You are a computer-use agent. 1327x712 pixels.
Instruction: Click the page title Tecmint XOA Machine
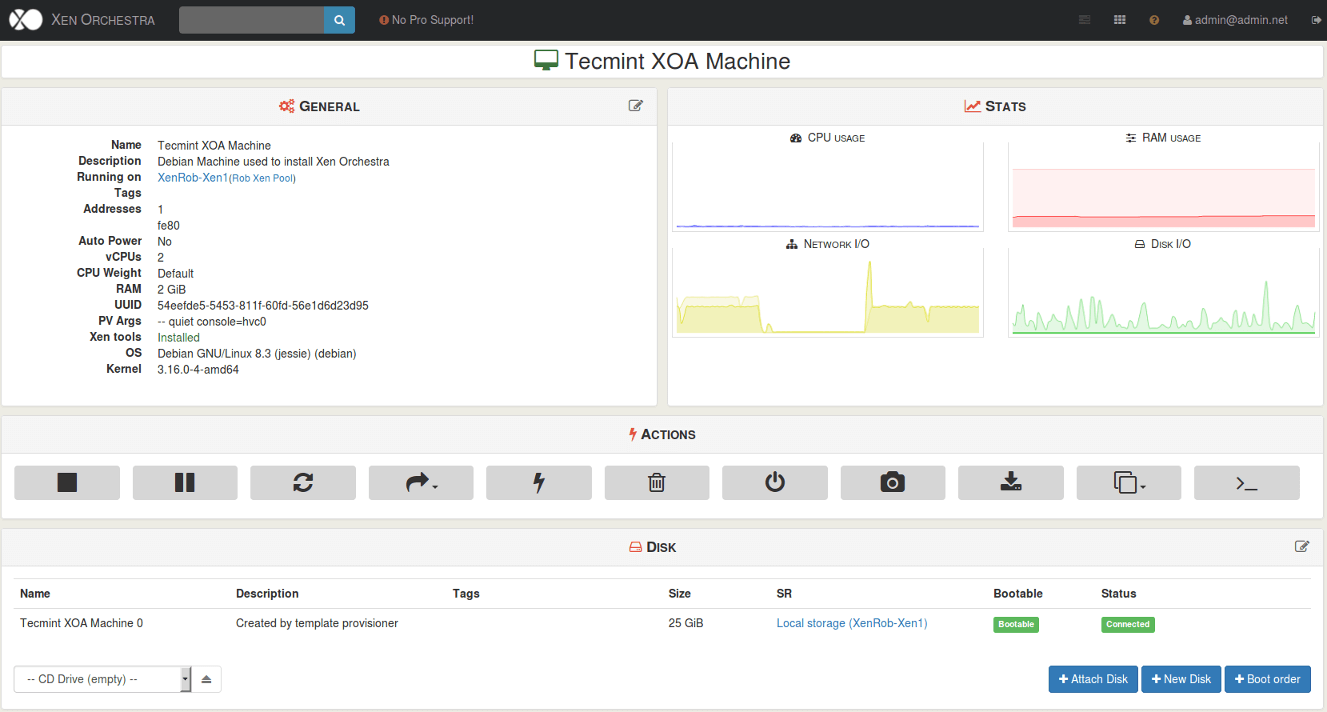pos(678,61)
